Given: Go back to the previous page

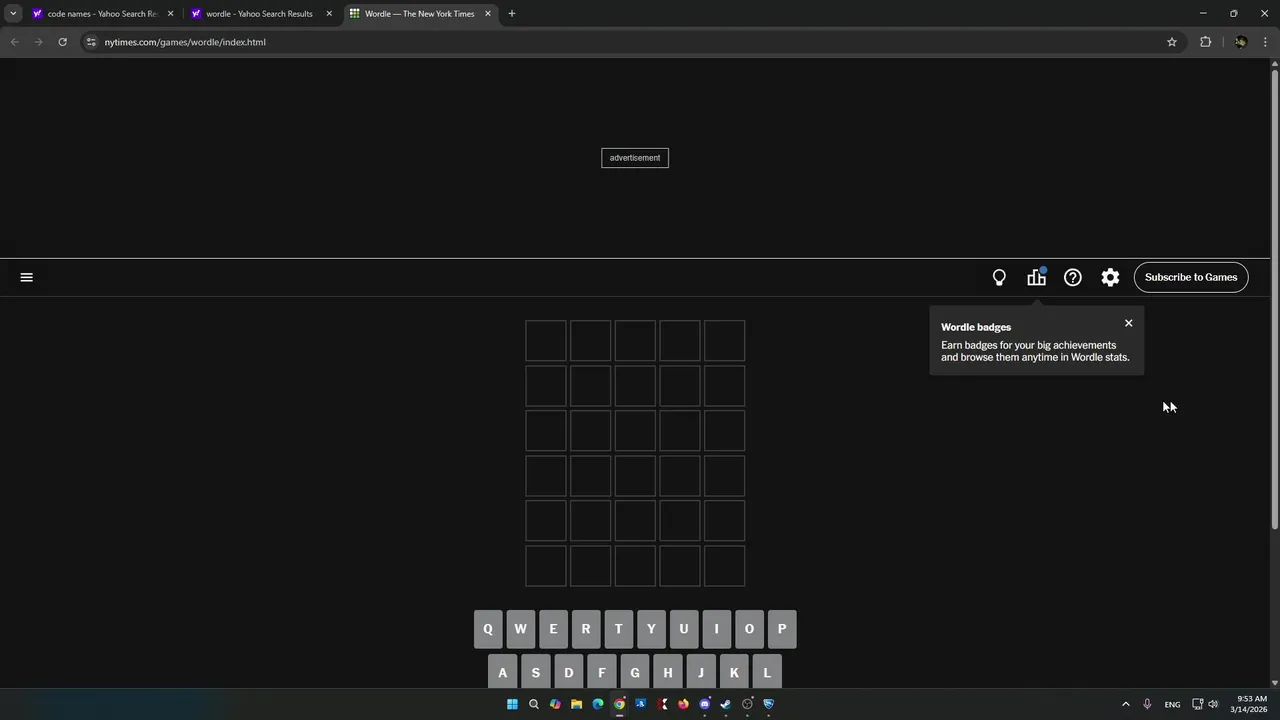Looking at the screenshot, I should click(x=14, y=42).
